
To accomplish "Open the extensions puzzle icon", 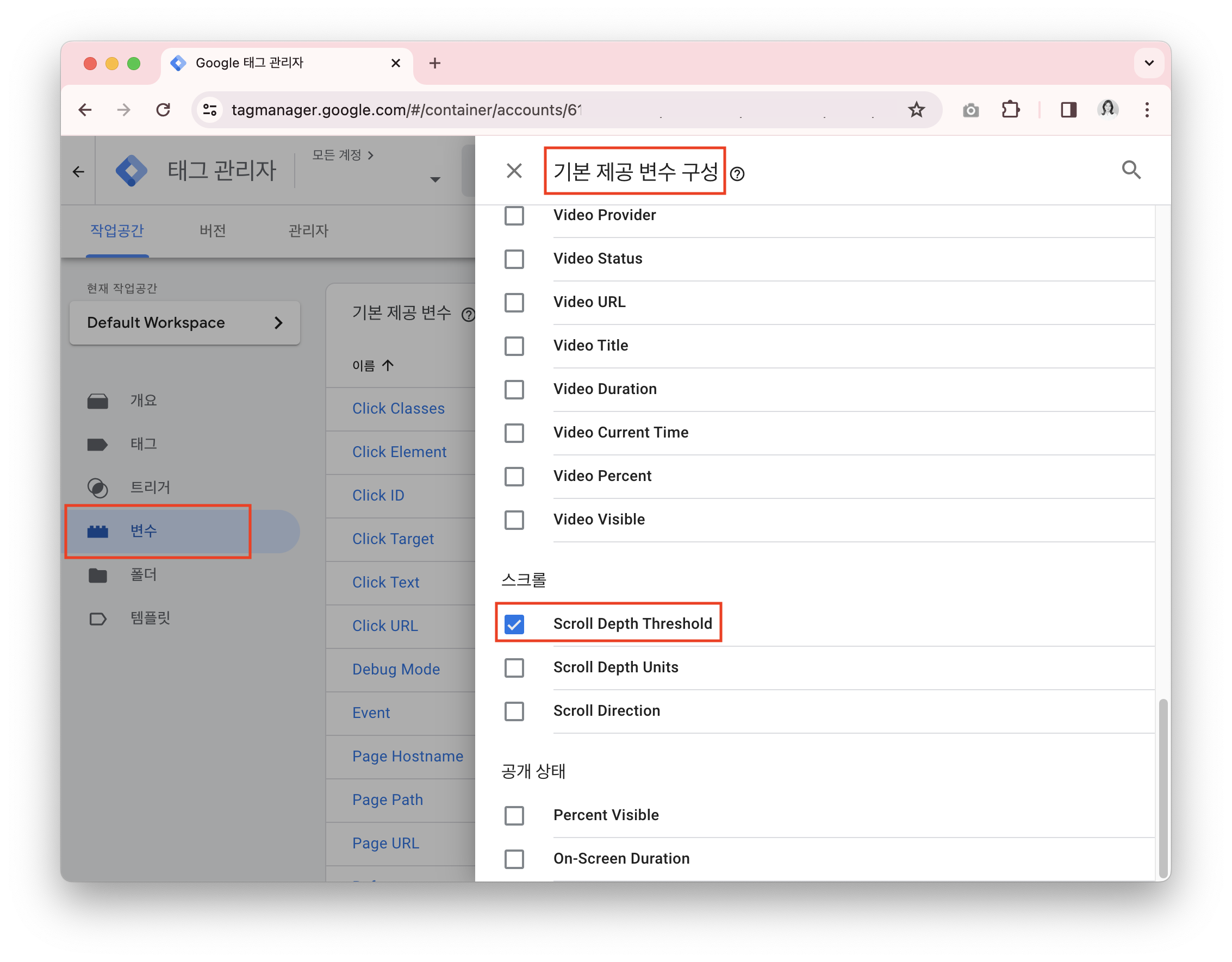I will pos(1010,109).
